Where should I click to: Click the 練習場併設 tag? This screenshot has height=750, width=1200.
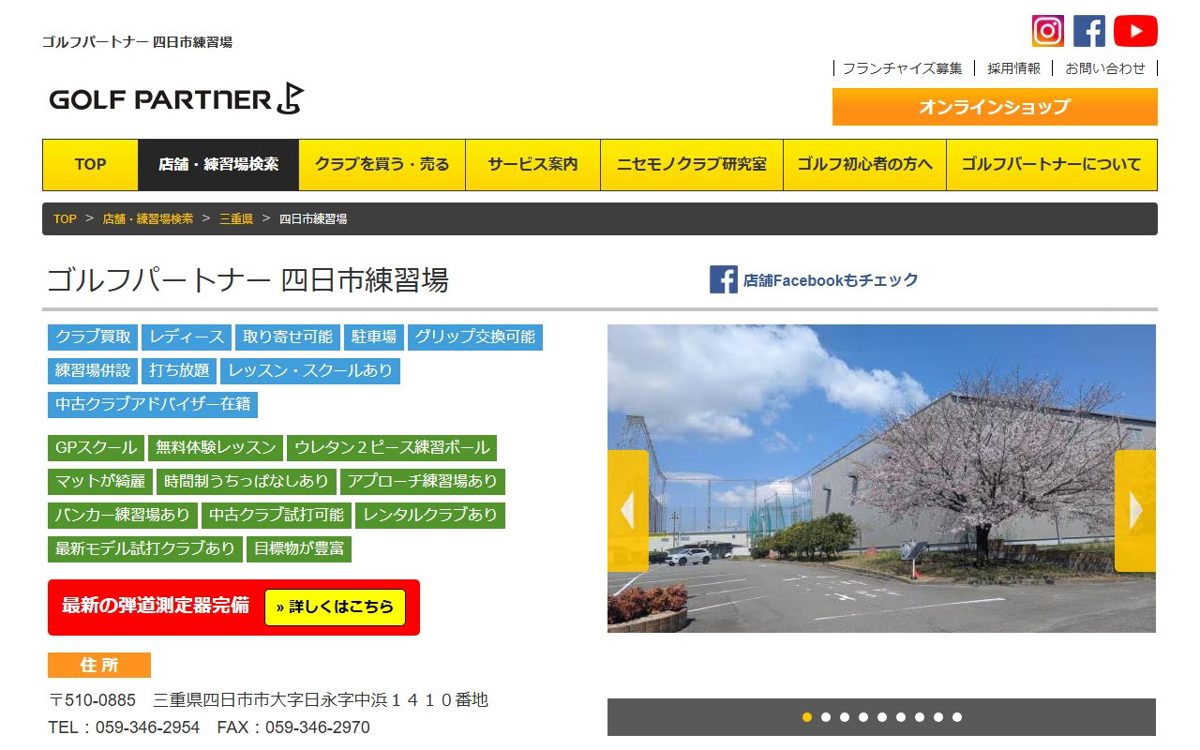(92, 371)
